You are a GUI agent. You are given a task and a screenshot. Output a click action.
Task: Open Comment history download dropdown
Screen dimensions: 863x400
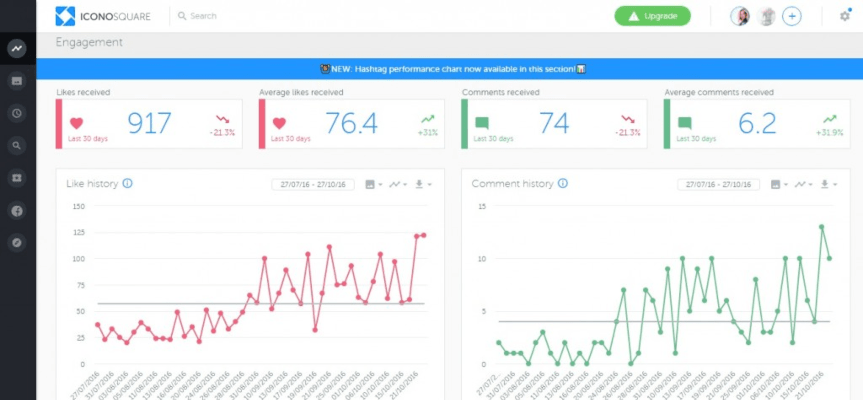click(x=828, y=185)
